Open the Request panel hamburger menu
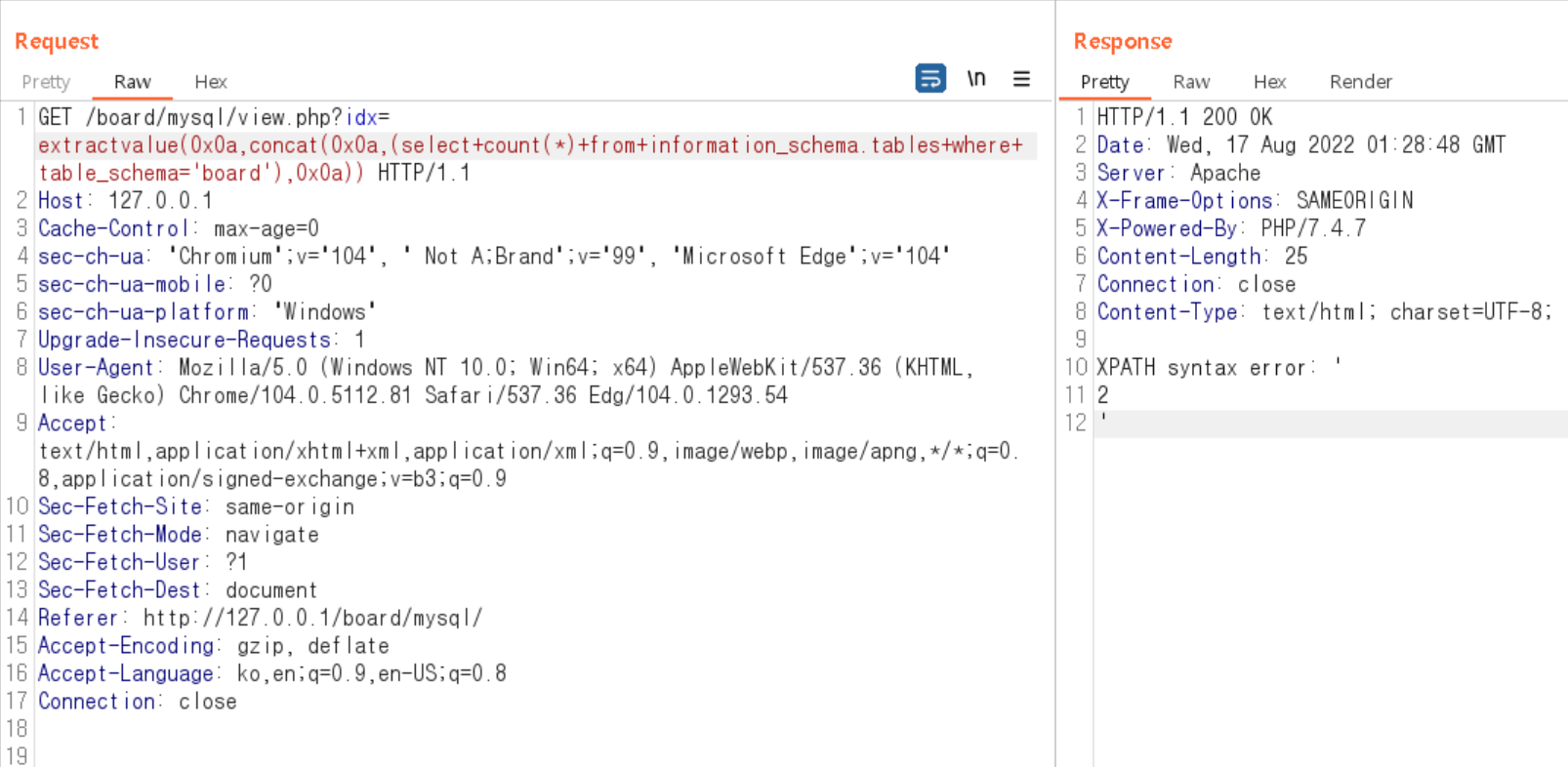This screenshot has width=1568, height=767. (x=1021, y=78)
